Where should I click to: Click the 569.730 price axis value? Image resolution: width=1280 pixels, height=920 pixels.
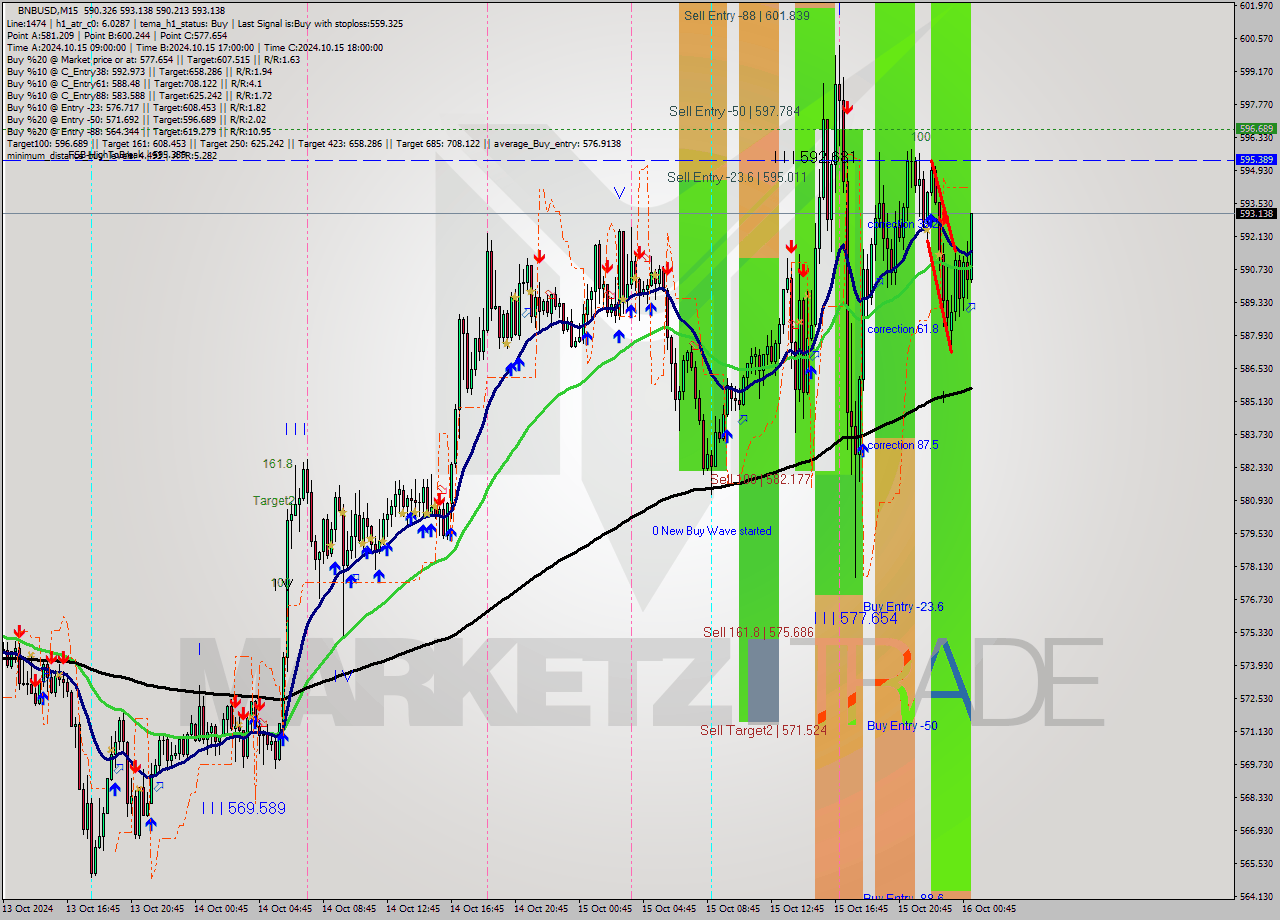1256,764
